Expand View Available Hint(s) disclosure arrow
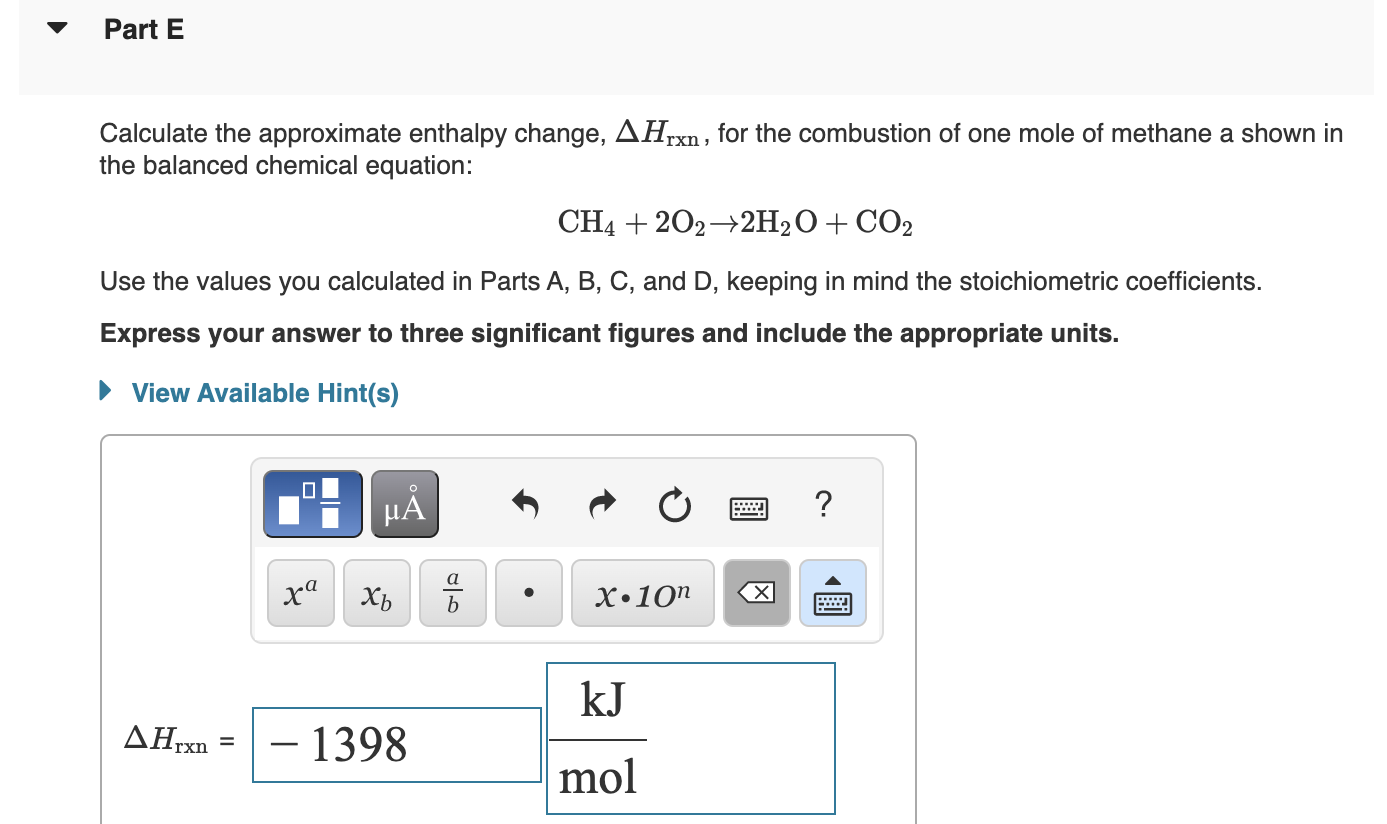1387x824 pixels. click(105, 391)
